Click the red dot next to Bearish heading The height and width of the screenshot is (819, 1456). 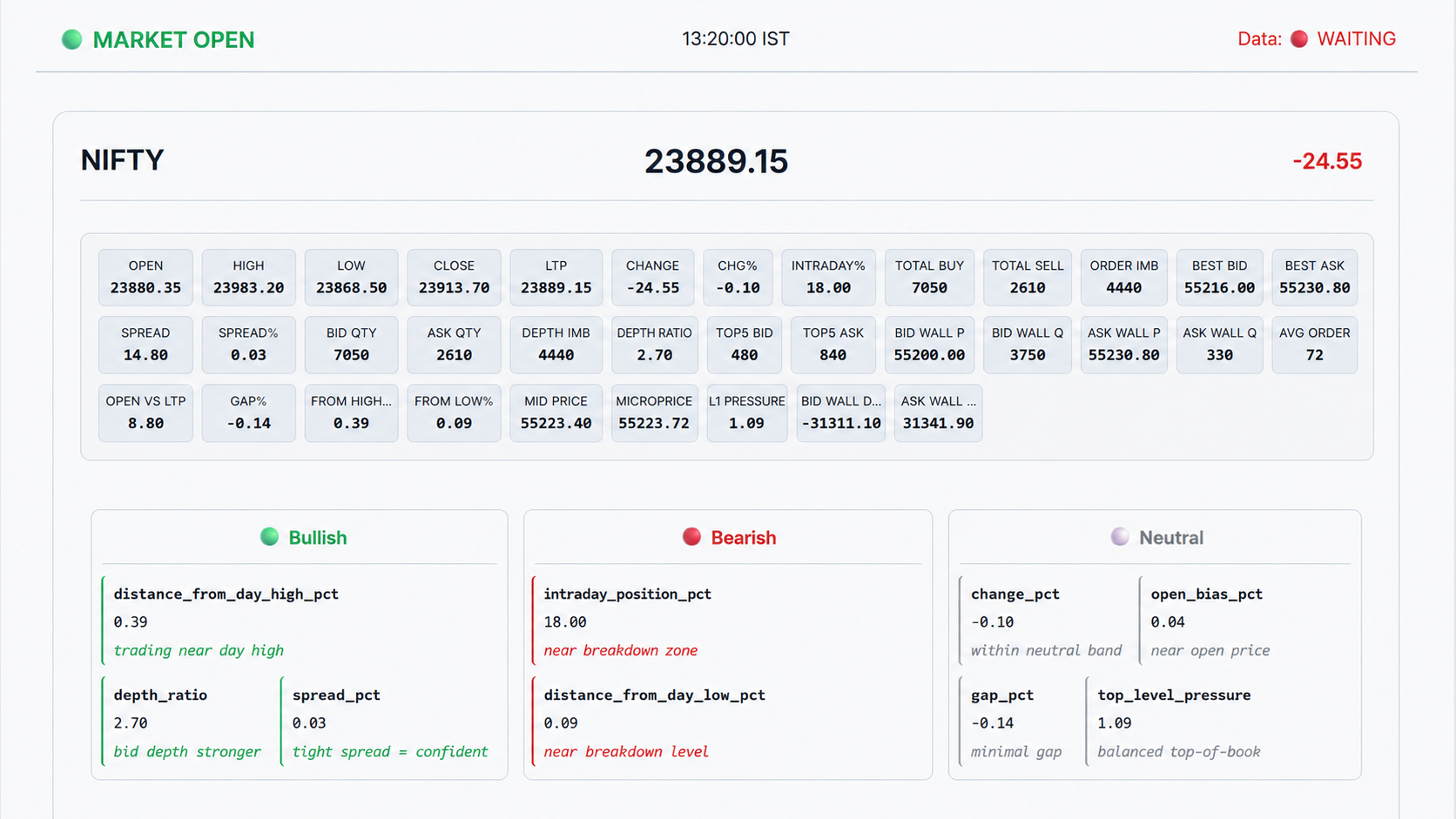coord(691,537)
